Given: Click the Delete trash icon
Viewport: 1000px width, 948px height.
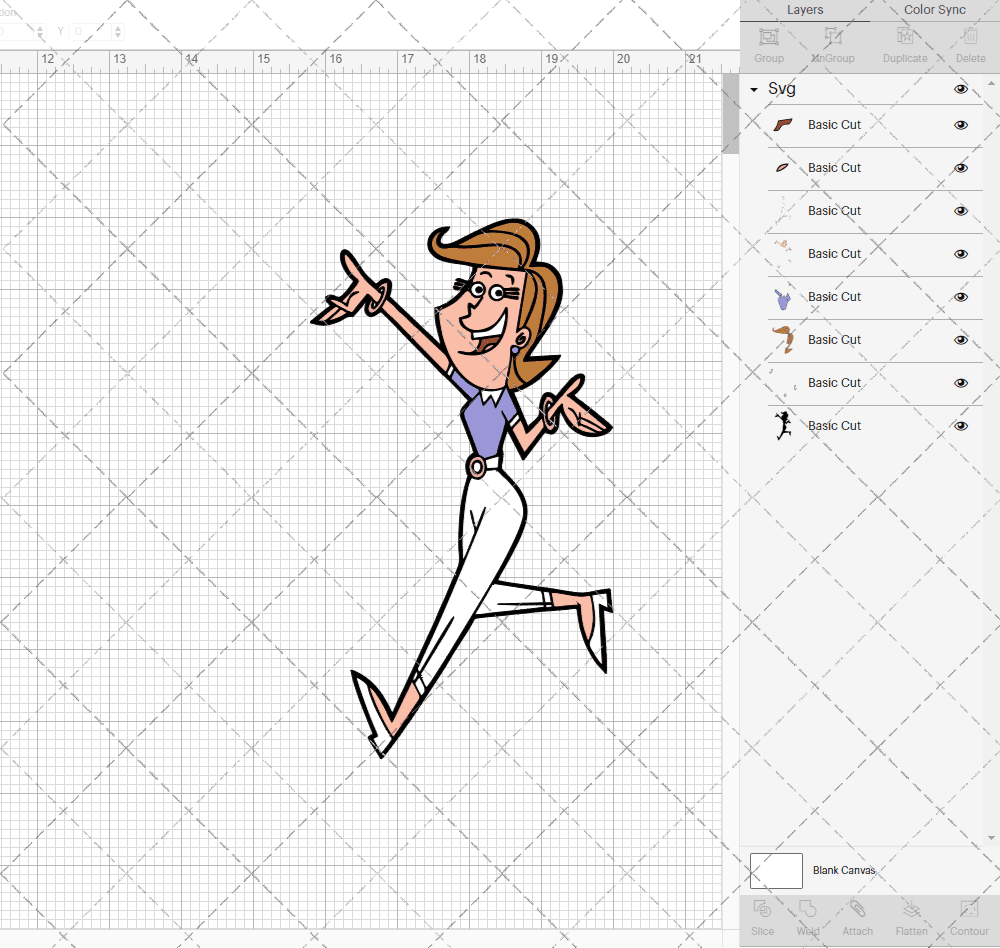Looking at the screenshot, I should [x=970, y=36].
